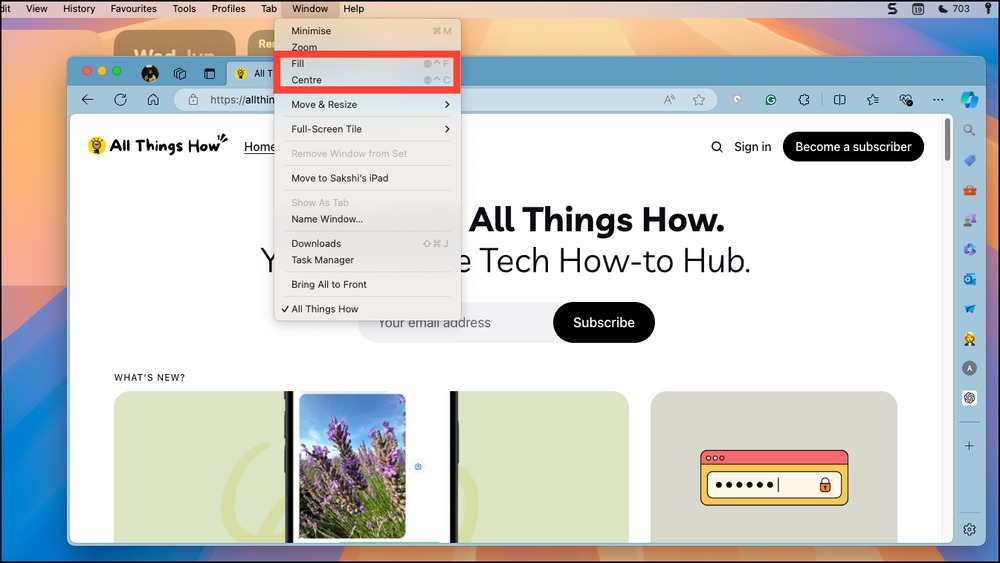This screenshot has width=1000, height=563.
Task: Open the Profiles menu in the menu bar
Action: 228,8
